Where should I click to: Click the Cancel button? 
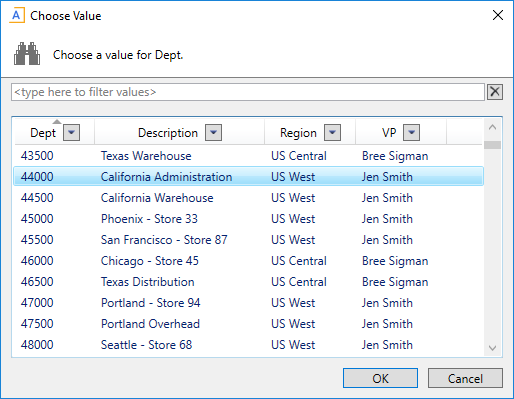[465, 378]
